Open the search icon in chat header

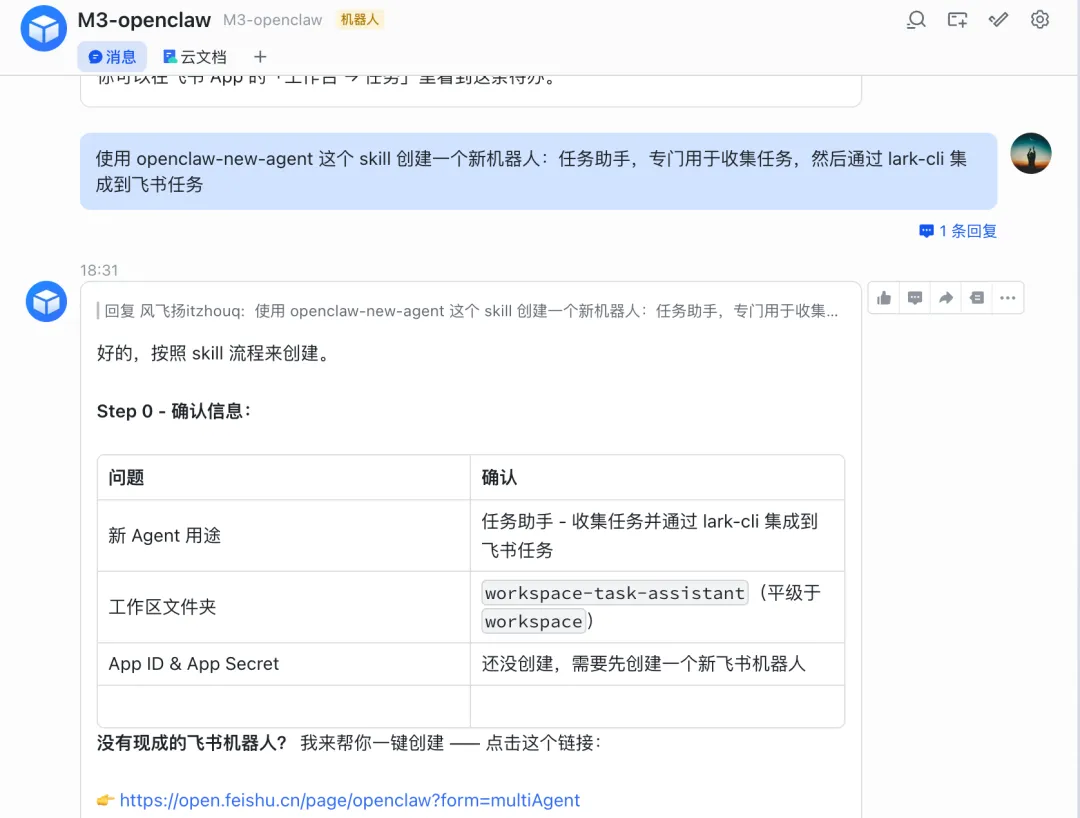coord(915,20)
